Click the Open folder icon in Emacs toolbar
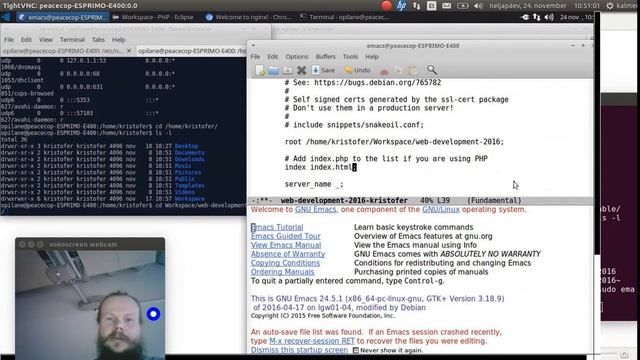640x360 pixels. point(273,70)
